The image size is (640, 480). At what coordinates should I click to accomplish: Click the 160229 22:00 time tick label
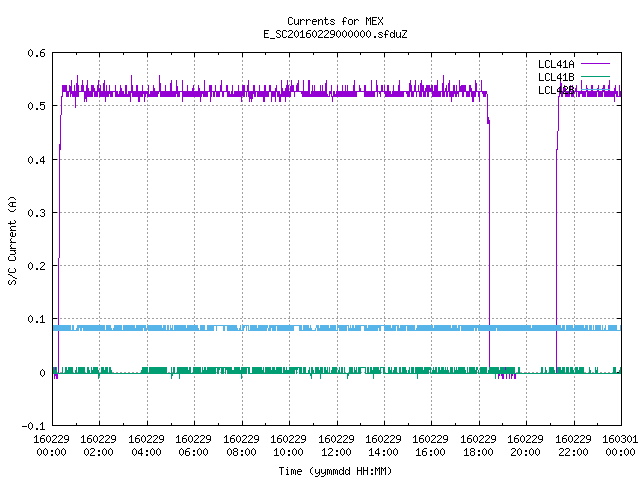573,446
